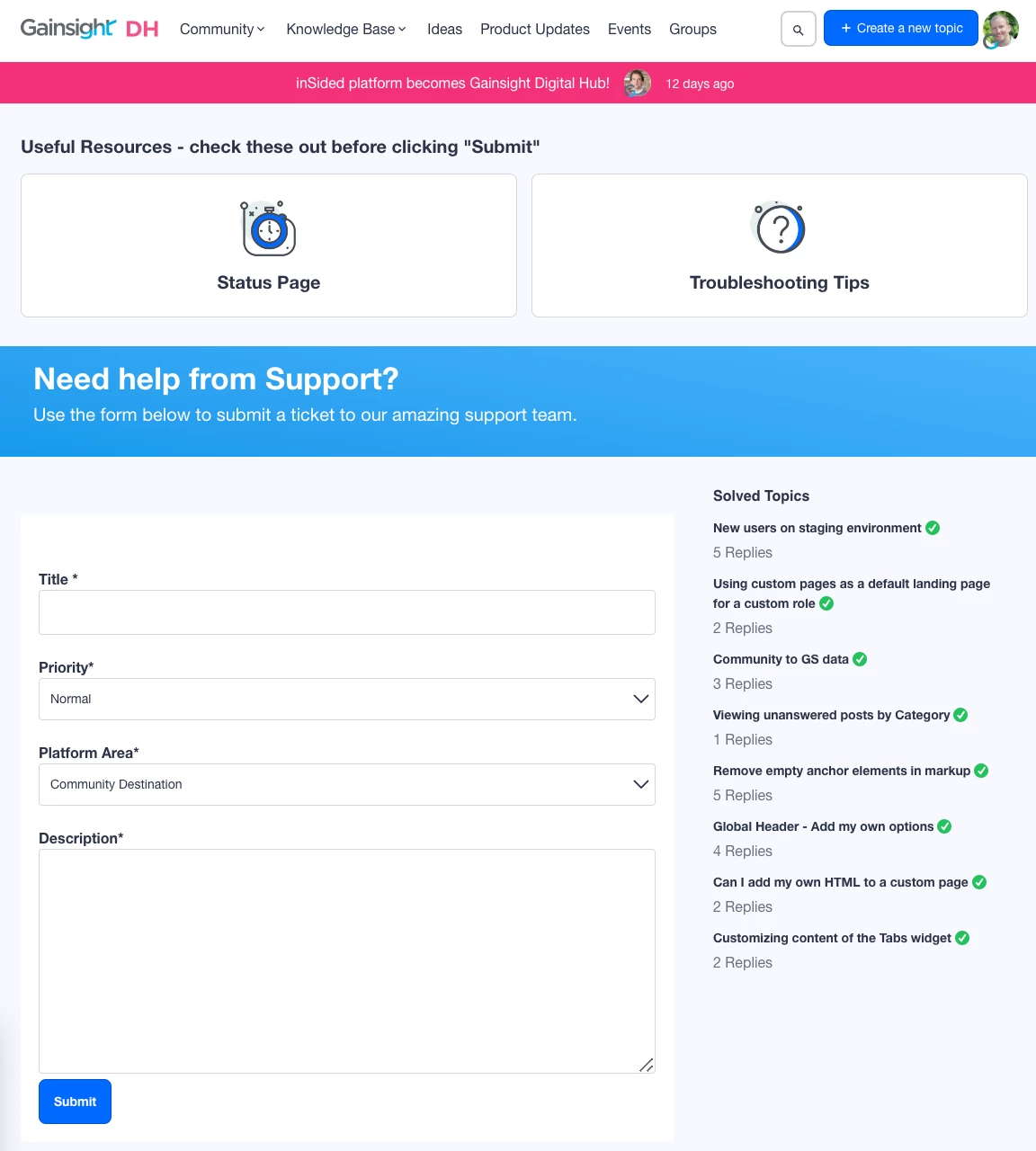Open the Priority dropdown set to Normal
Viewport: 1036px width, 1151px height.
347,699
